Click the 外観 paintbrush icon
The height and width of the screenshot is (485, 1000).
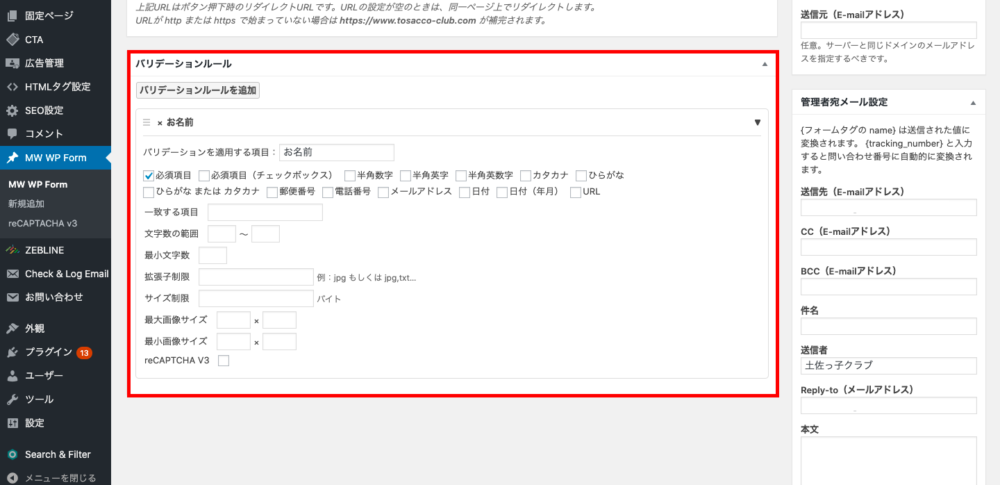click(12, 328)
